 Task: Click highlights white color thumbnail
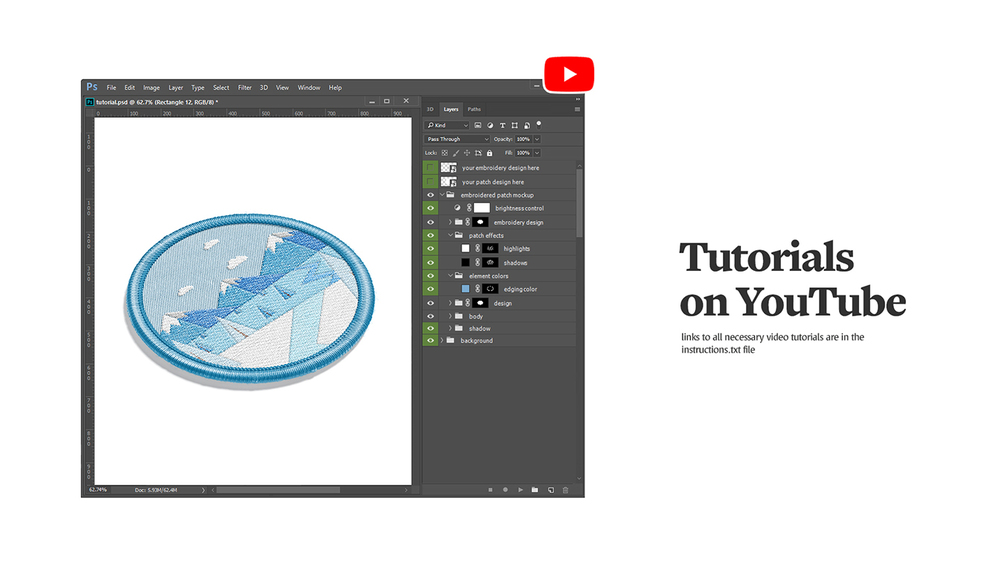[465, 249]
